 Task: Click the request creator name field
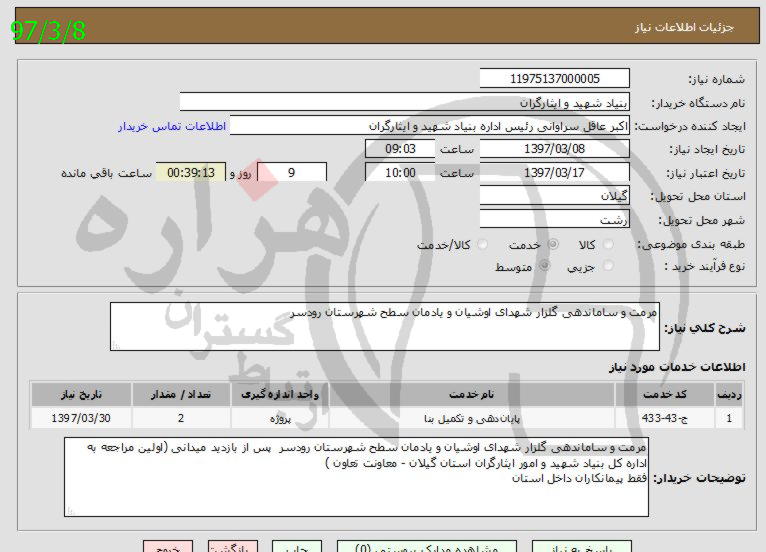click(430, 126)
